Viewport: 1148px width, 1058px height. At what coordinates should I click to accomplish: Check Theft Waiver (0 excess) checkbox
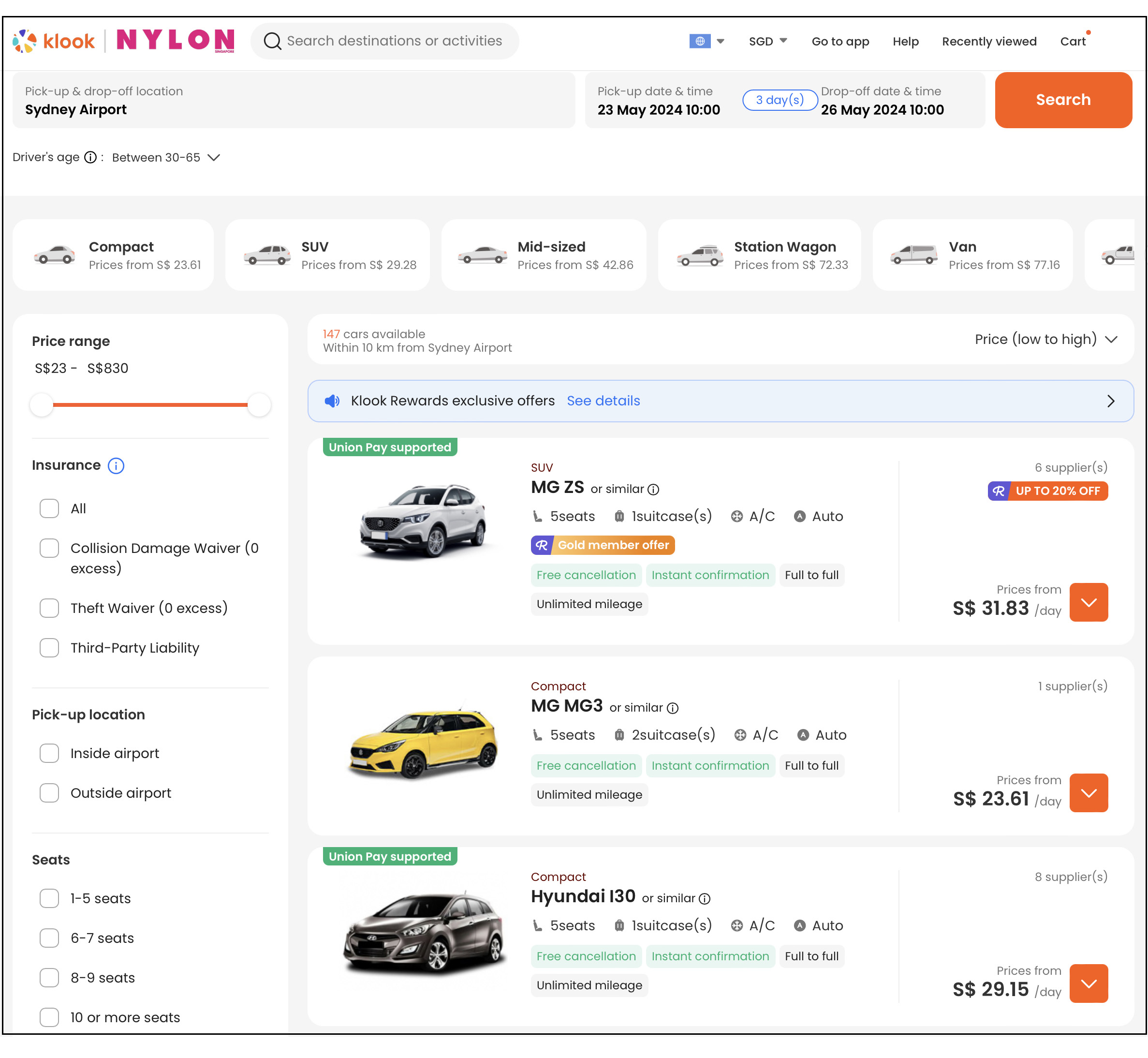pyautogui.click(x=49, y=608)
